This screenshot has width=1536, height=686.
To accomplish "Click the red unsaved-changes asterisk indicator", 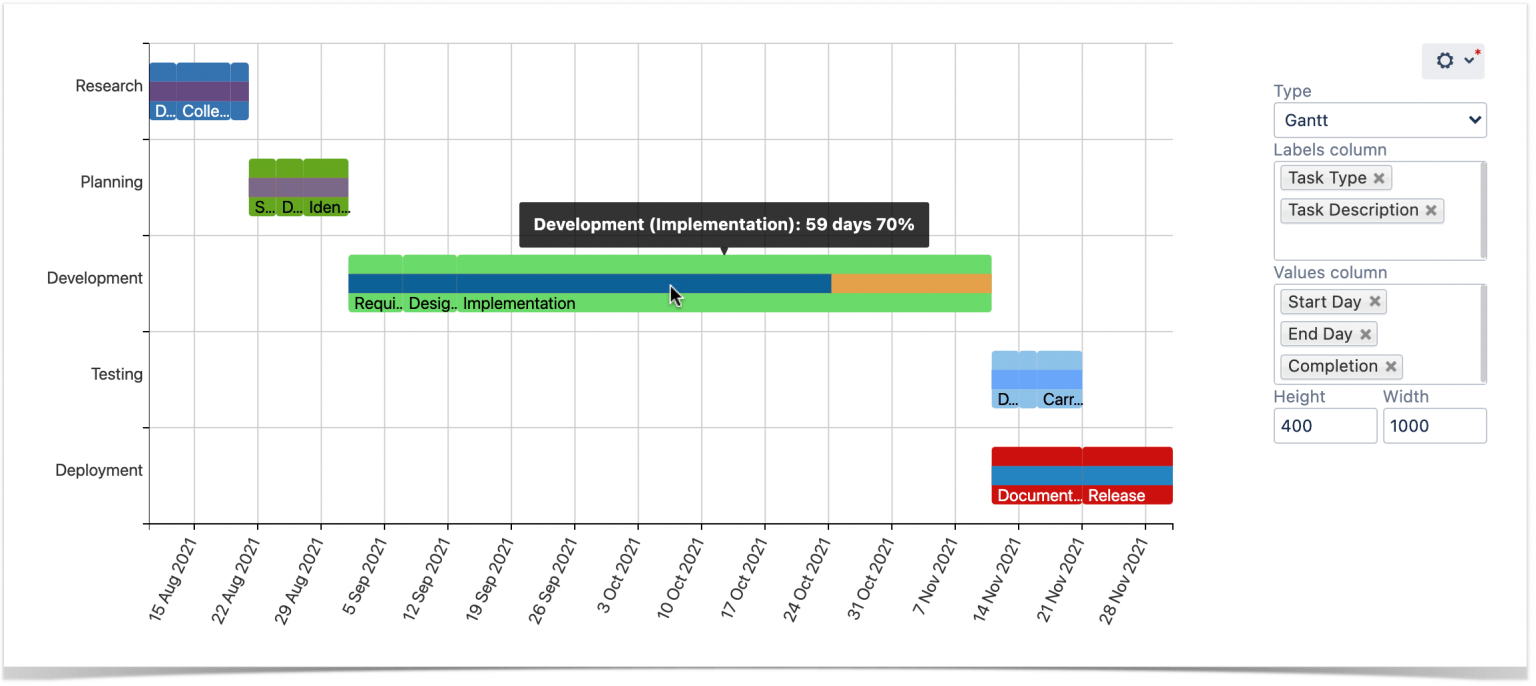I will (x=1477, y=49).
